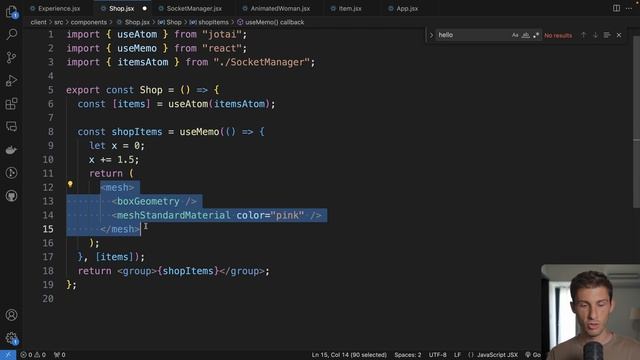Image resolution: width=640 pixels, height=360 pixels.
Task: Click 'useMemo' in the line 2 import
Action: 137,48
